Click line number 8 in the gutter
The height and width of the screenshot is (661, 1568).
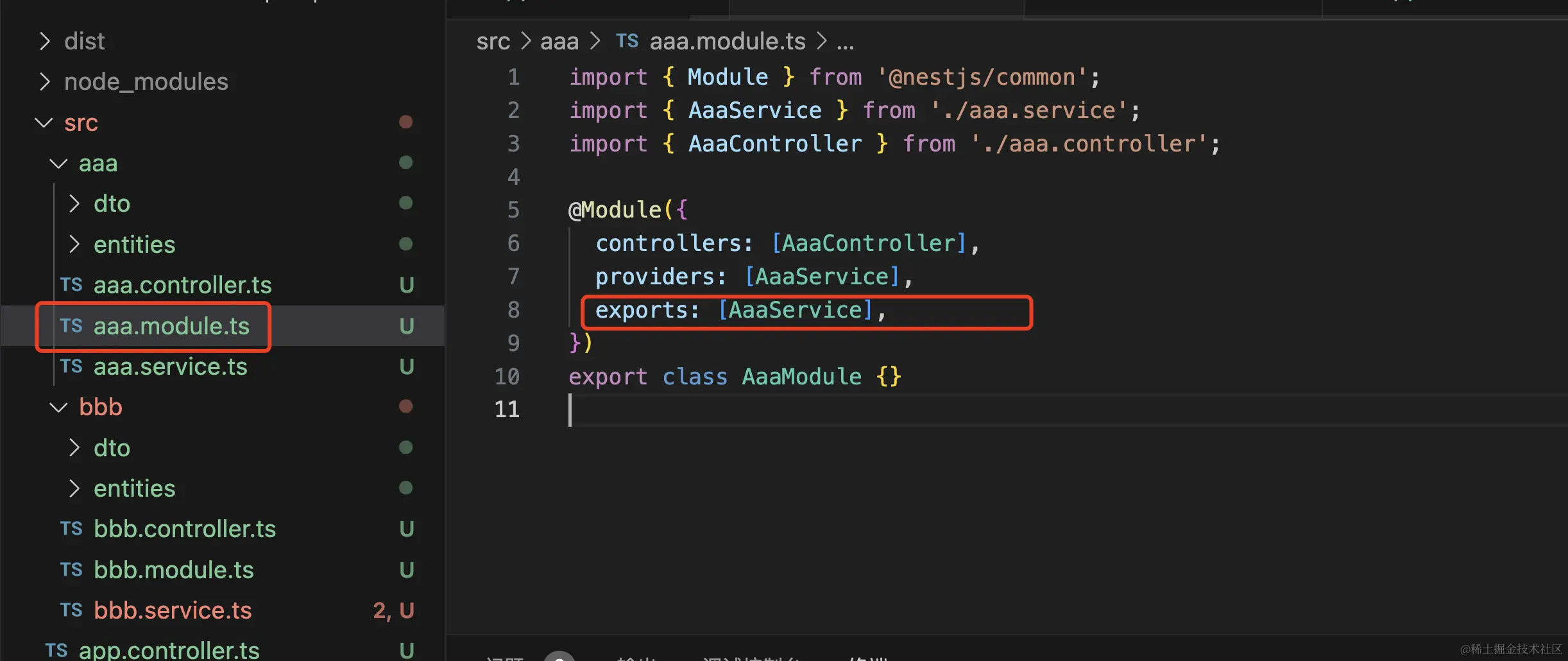point(514,310)
